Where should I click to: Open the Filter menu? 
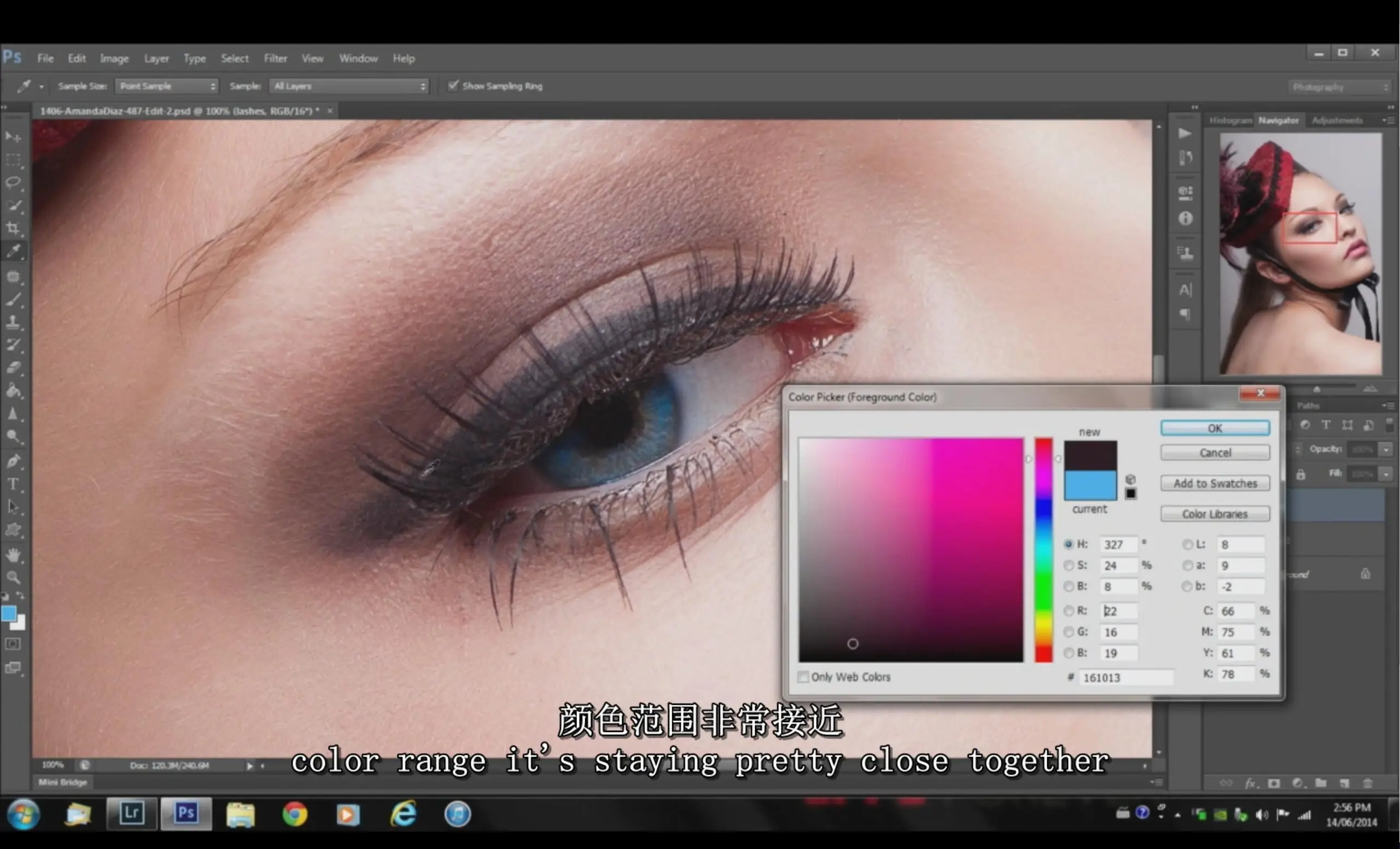click(275, 58)
